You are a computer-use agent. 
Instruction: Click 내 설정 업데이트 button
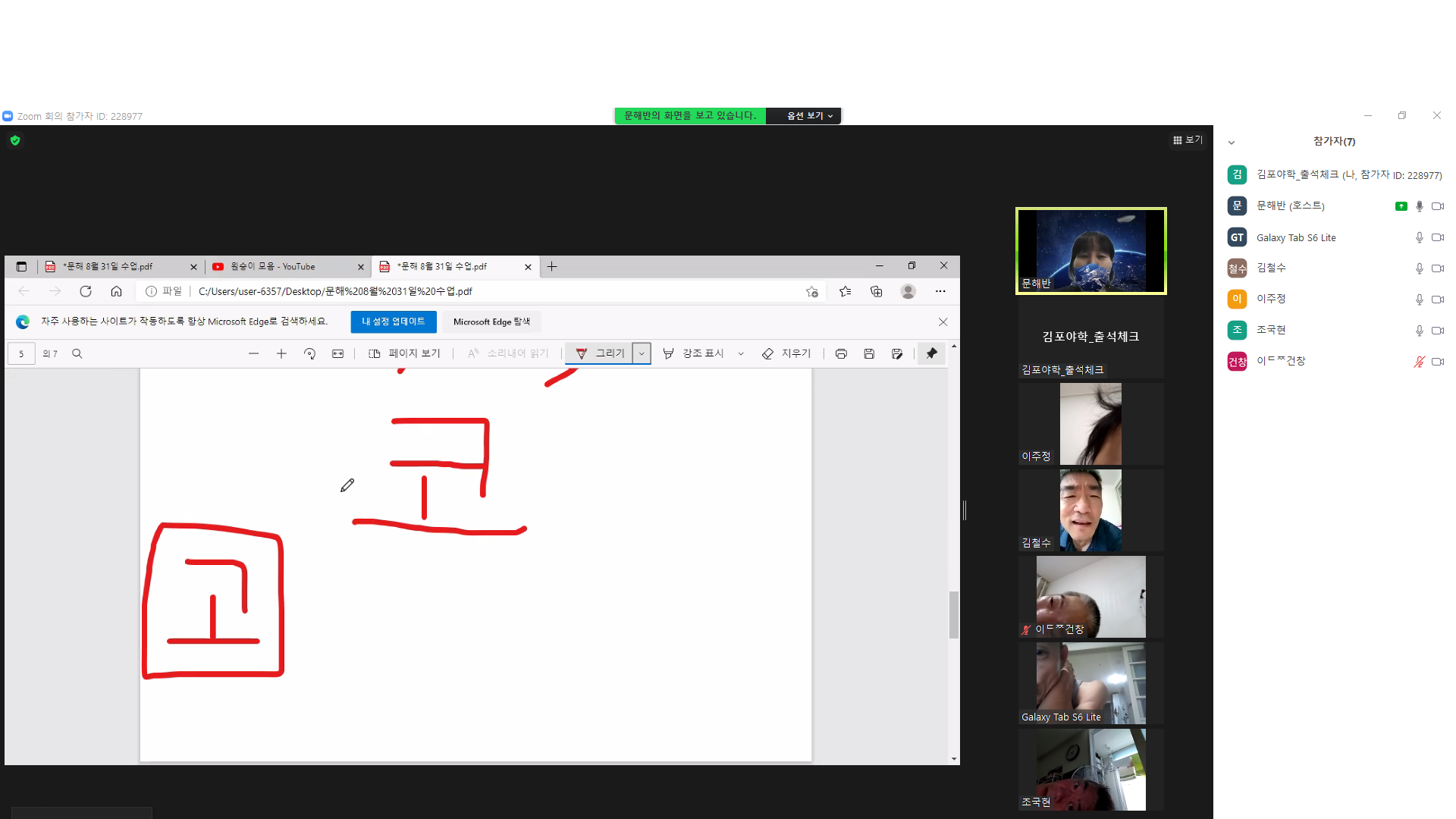click(394, 322)
